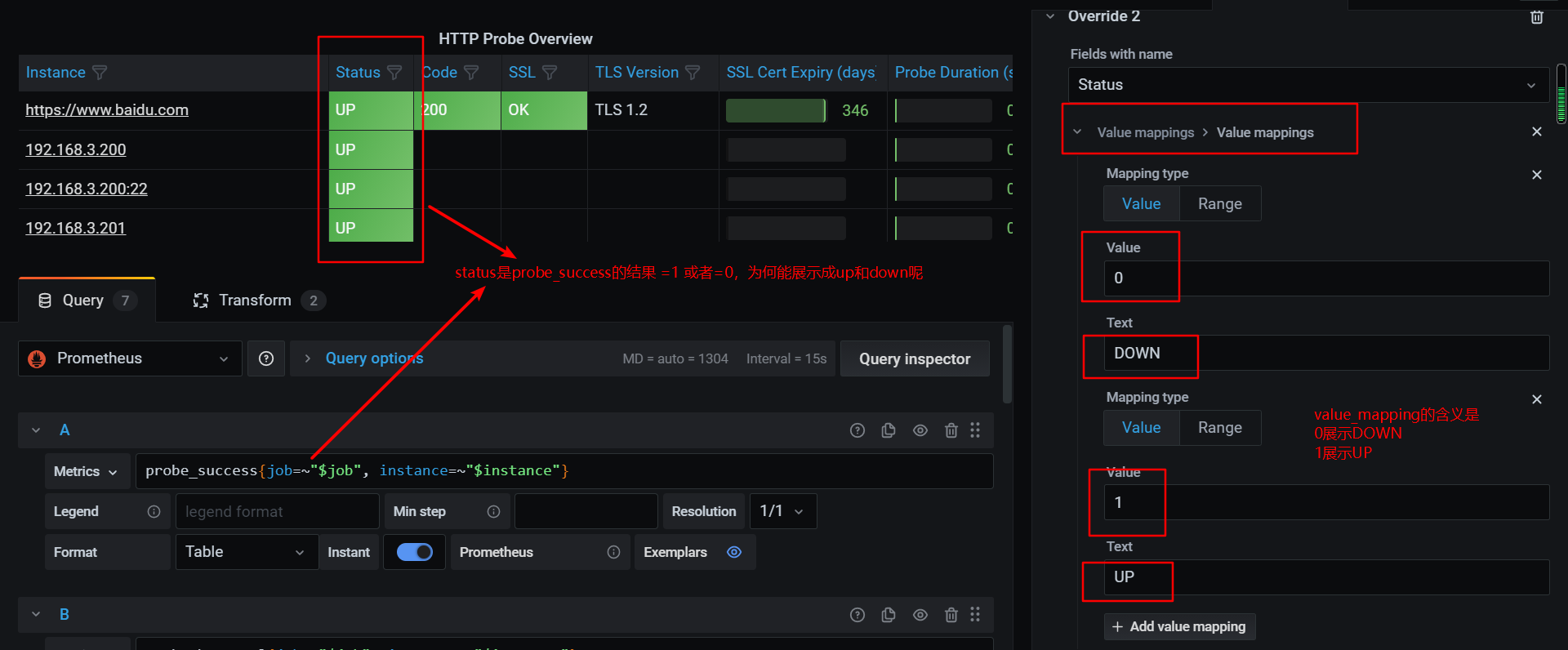Open the Prometheus data source dropdown
The image size is (1568, 650).
tap(130, 358)
